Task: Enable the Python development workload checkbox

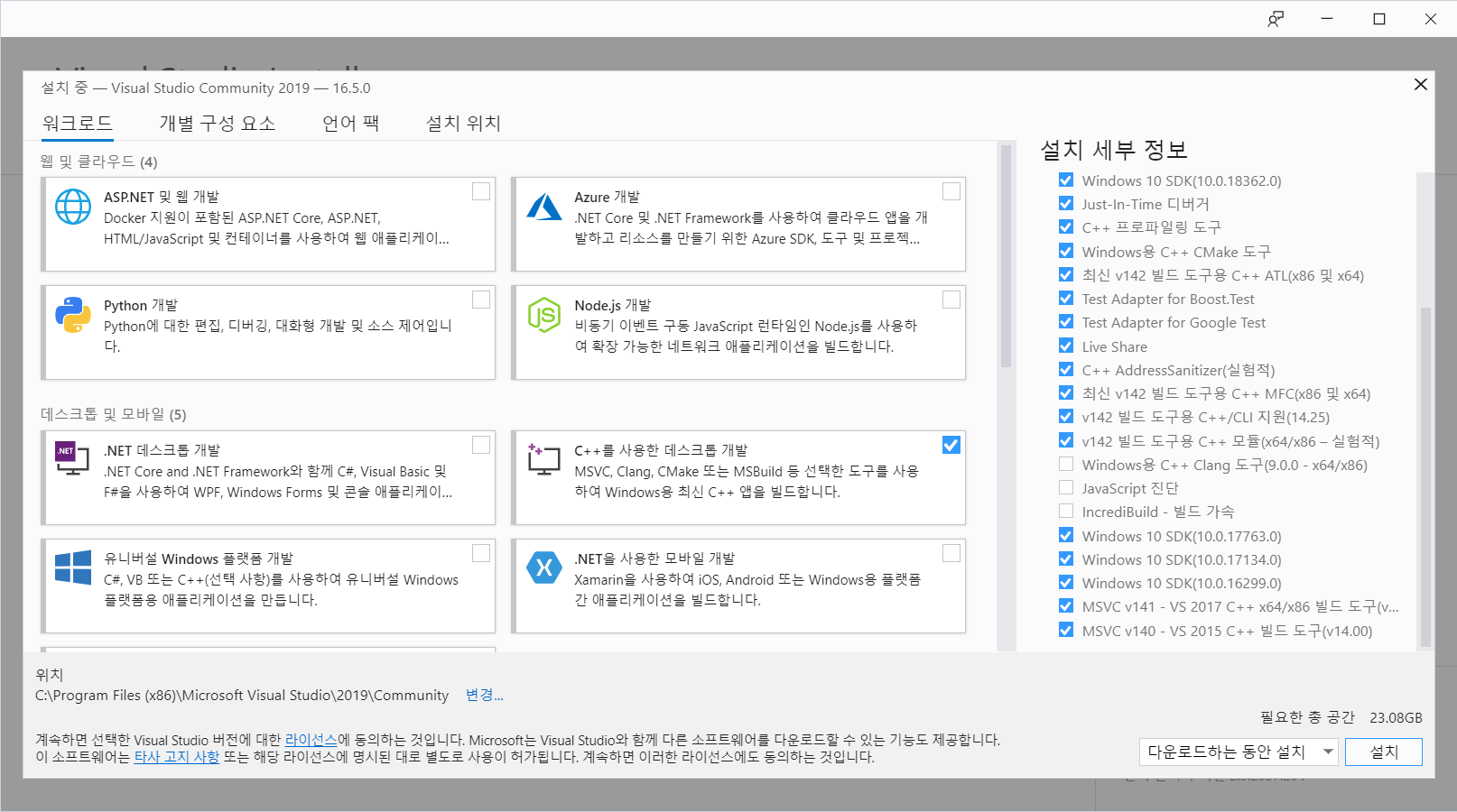Action: (x=481, y=300)
